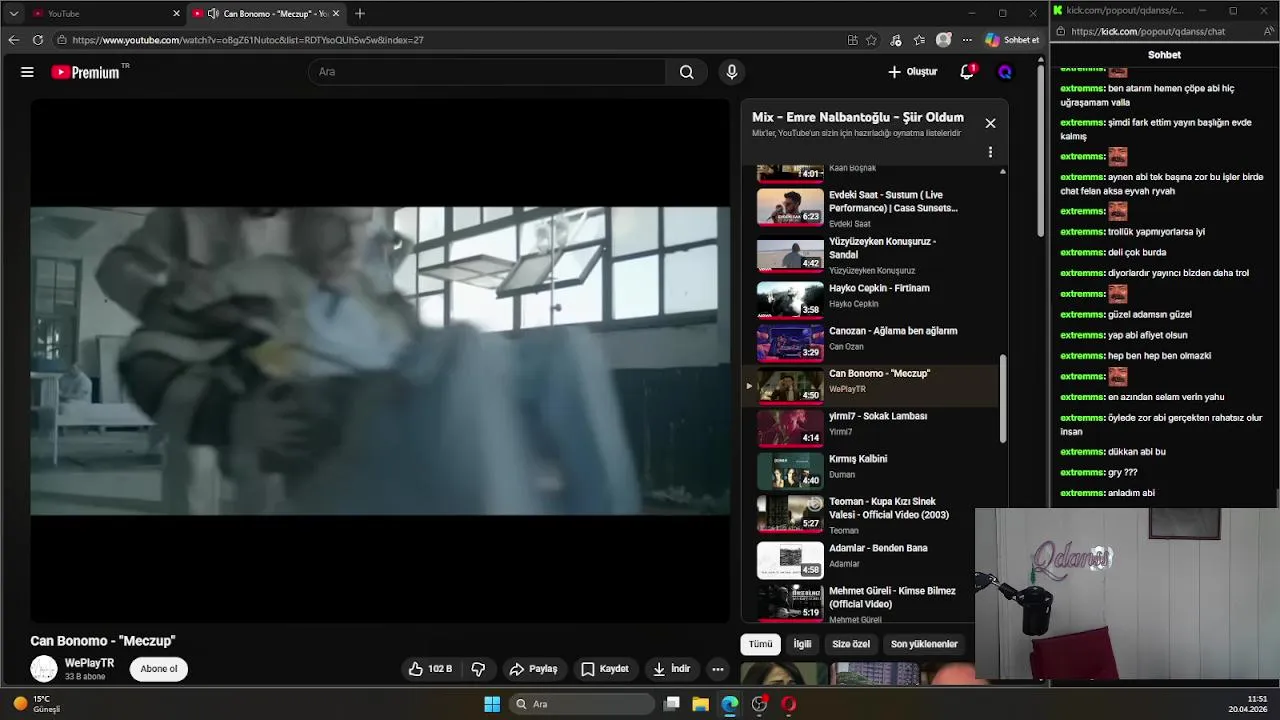
Task: Play Evdeki Saat - Sustum playlist item
Action: point(870,208)
